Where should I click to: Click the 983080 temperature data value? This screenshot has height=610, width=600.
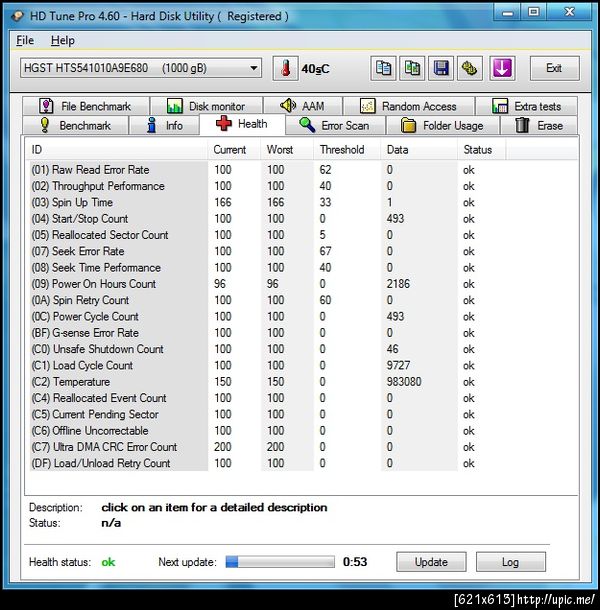point(404,382)
